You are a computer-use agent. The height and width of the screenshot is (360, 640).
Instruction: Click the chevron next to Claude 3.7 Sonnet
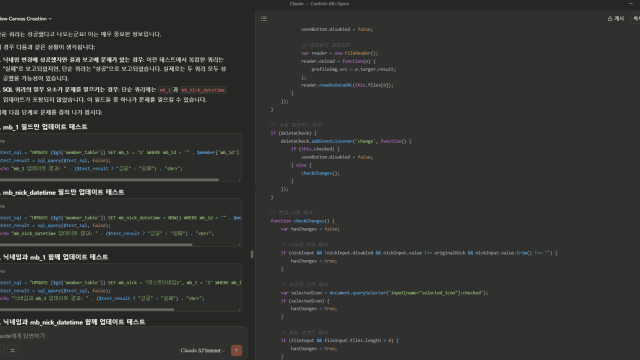point(223,351)
